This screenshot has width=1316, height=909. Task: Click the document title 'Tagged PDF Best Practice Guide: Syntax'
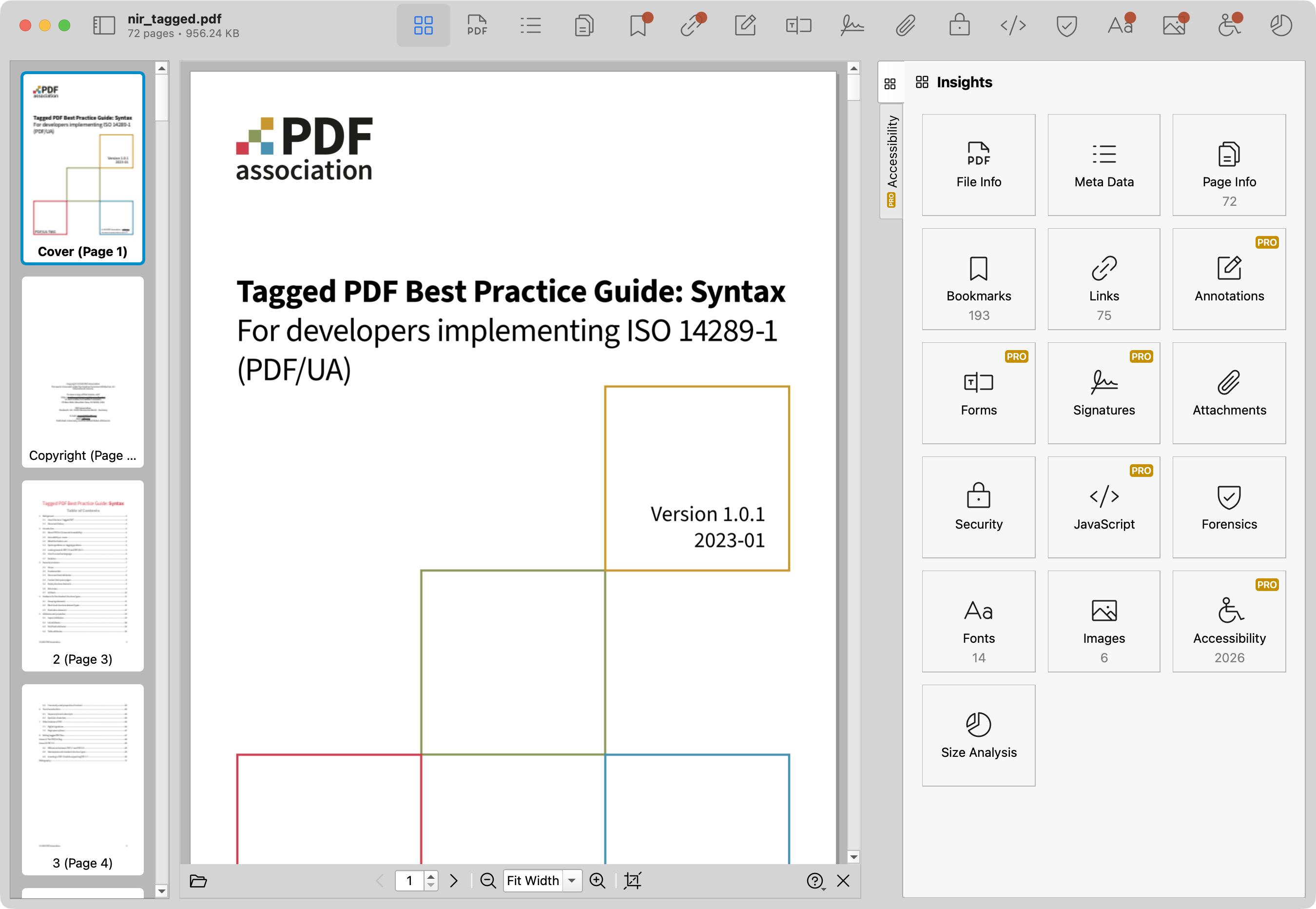511,292
